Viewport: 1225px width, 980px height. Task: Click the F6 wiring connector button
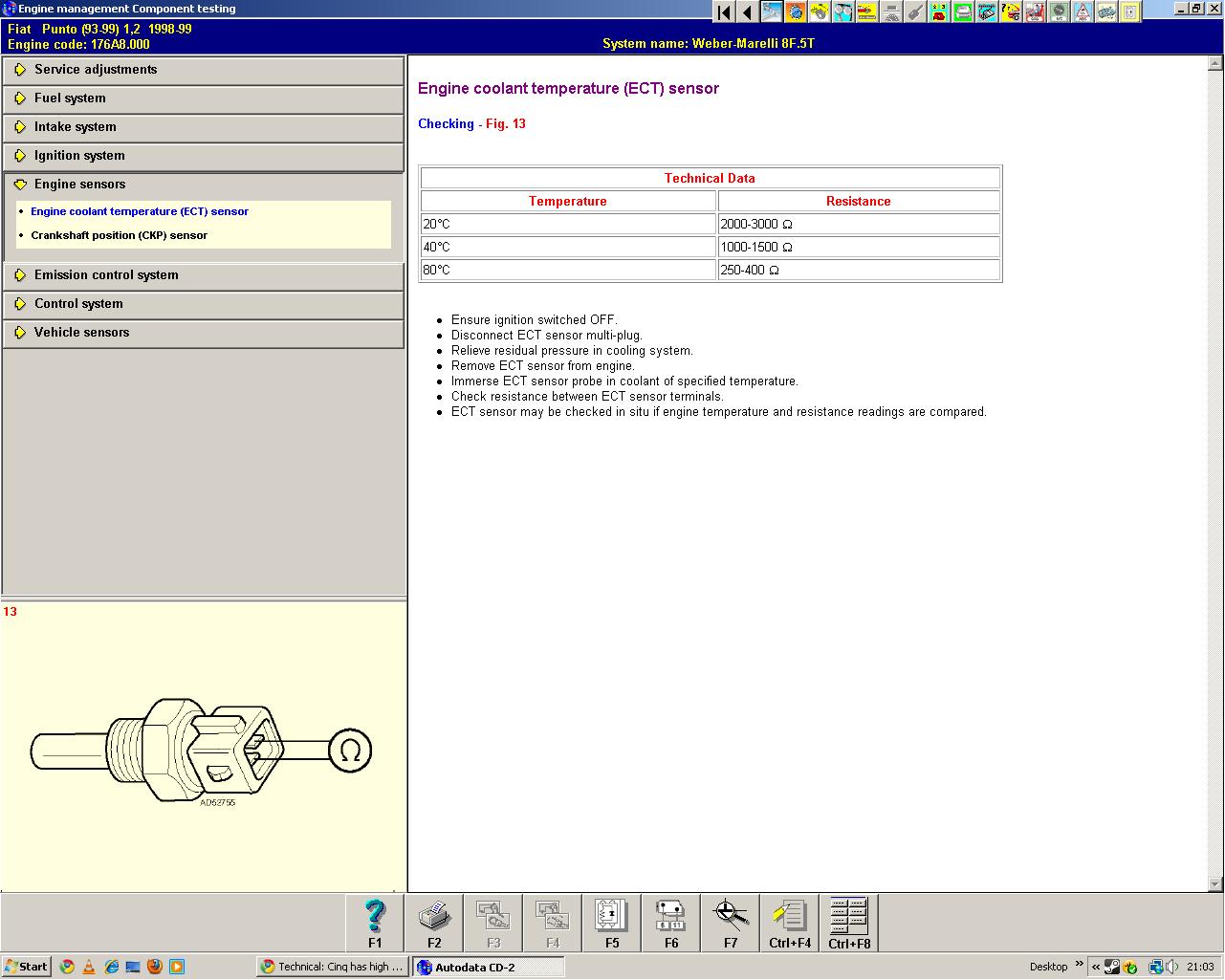(x=671, y=924)
